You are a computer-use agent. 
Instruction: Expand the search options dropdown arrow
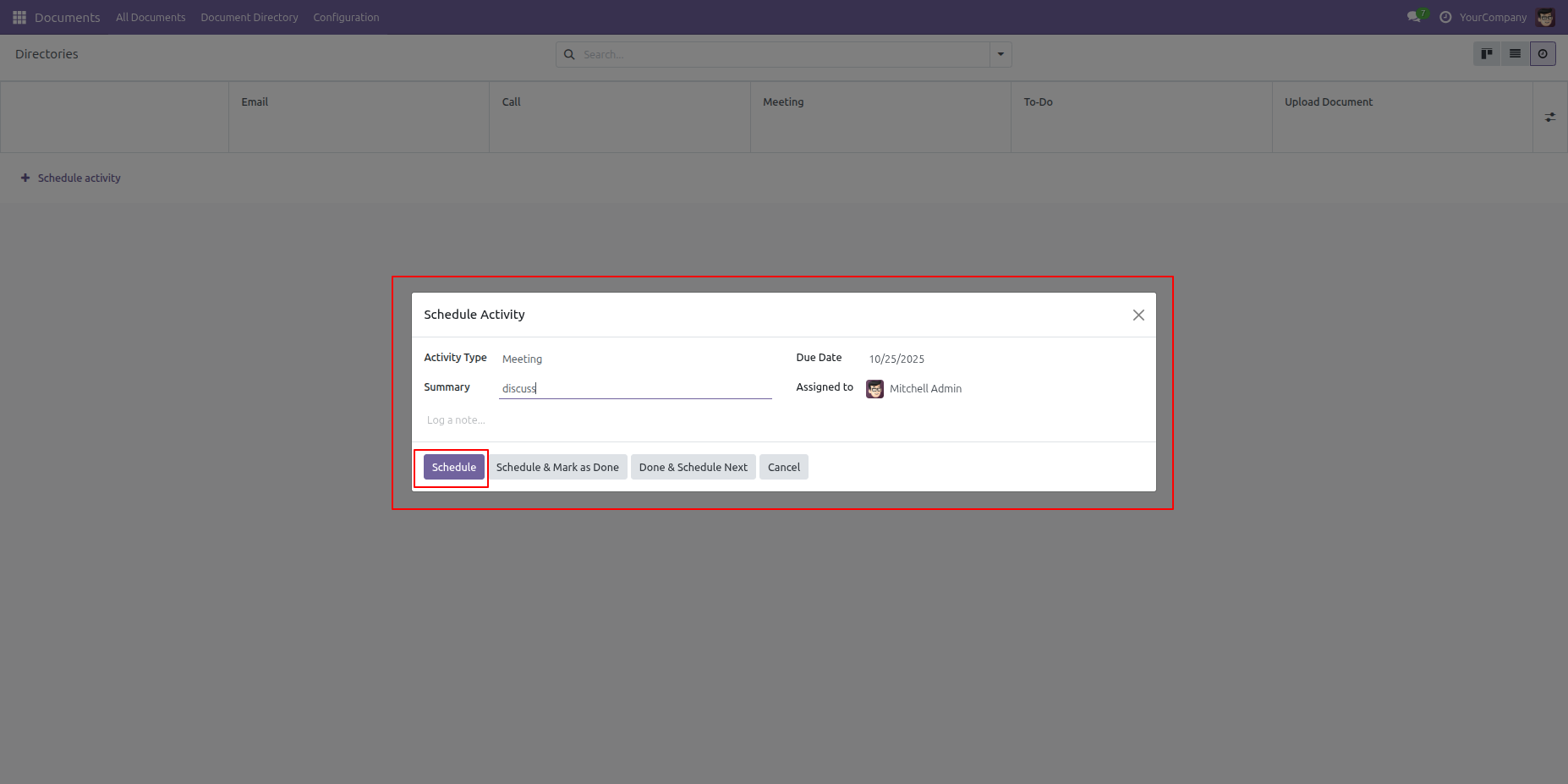point(1001,54)
